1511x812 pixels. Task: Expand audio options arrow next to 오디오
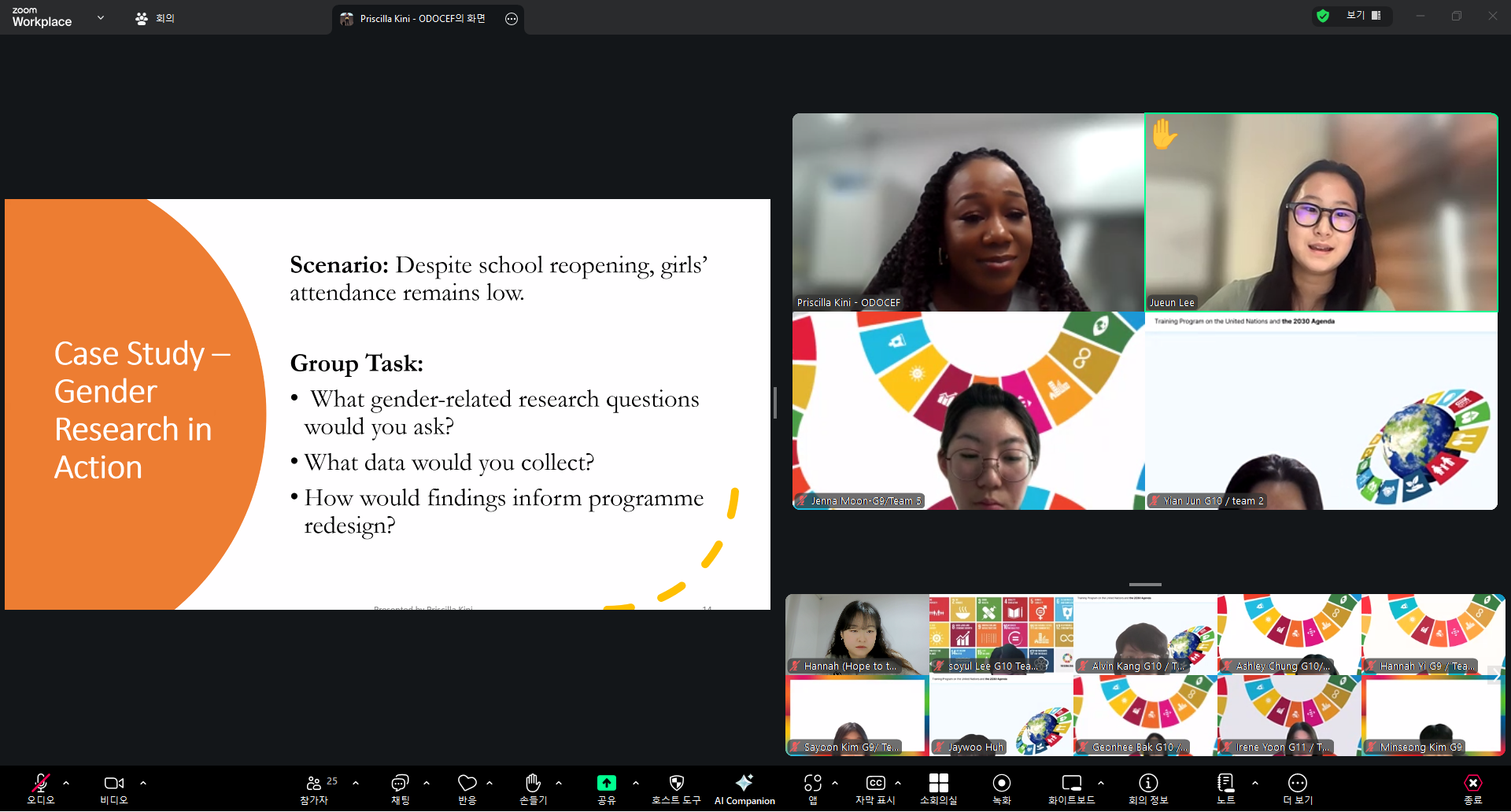coord(66,783)
